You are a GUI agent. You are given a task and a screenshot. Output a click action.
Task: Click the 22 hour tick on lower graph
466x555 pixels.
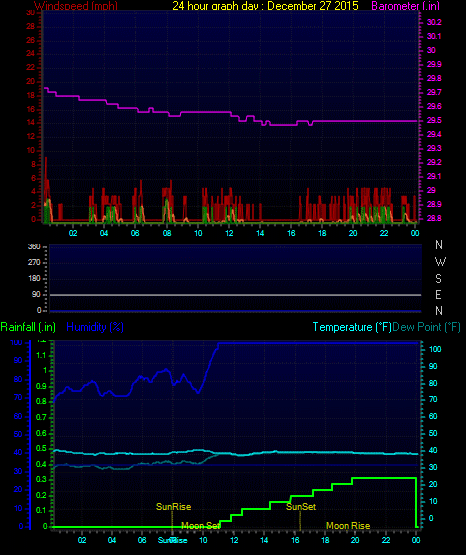(x=386, y=540)
